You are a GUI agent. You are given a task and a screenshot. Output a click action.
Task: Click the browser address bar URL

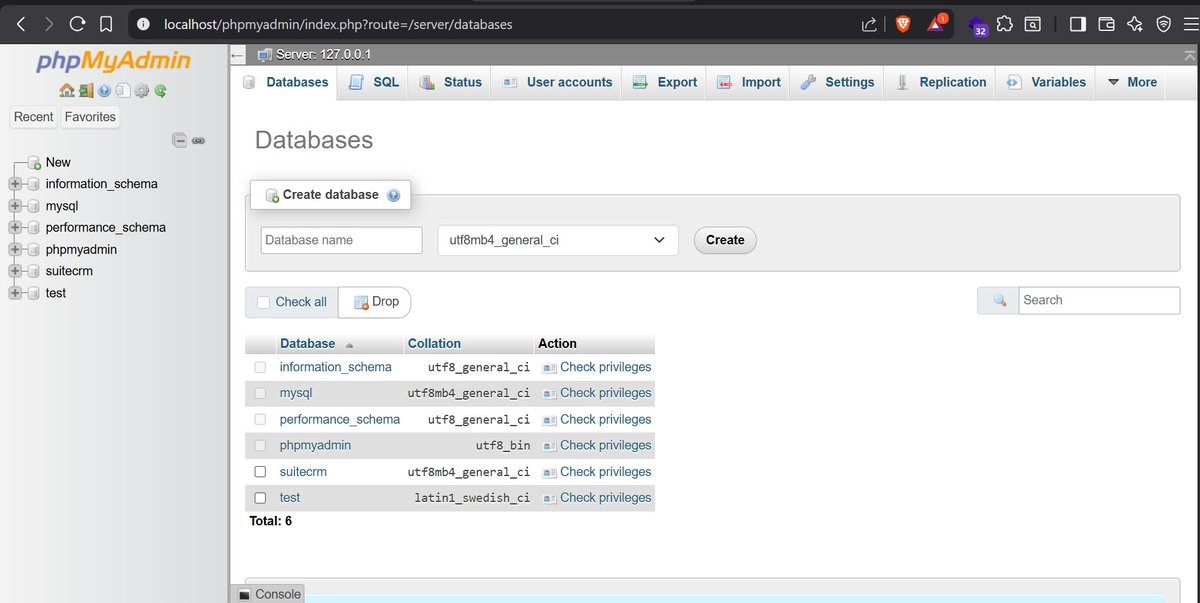338,24
